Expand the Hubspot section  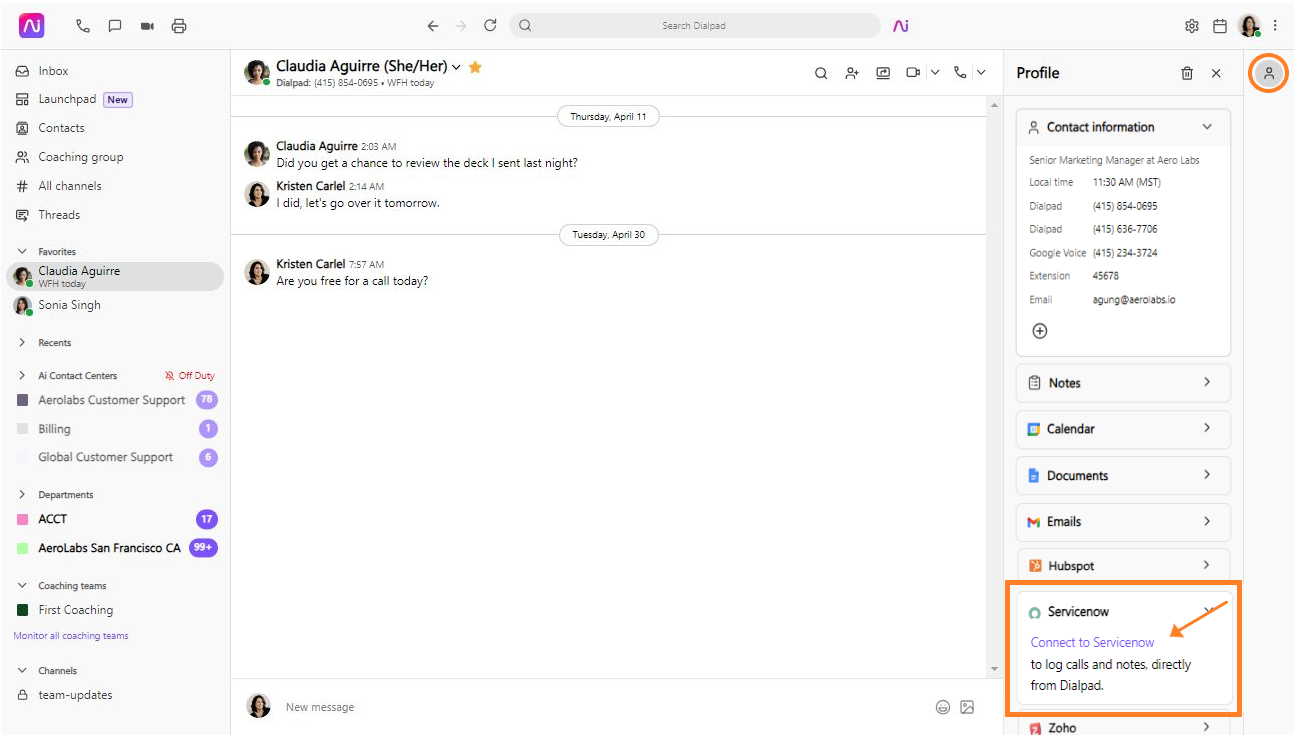[1123, 566]
